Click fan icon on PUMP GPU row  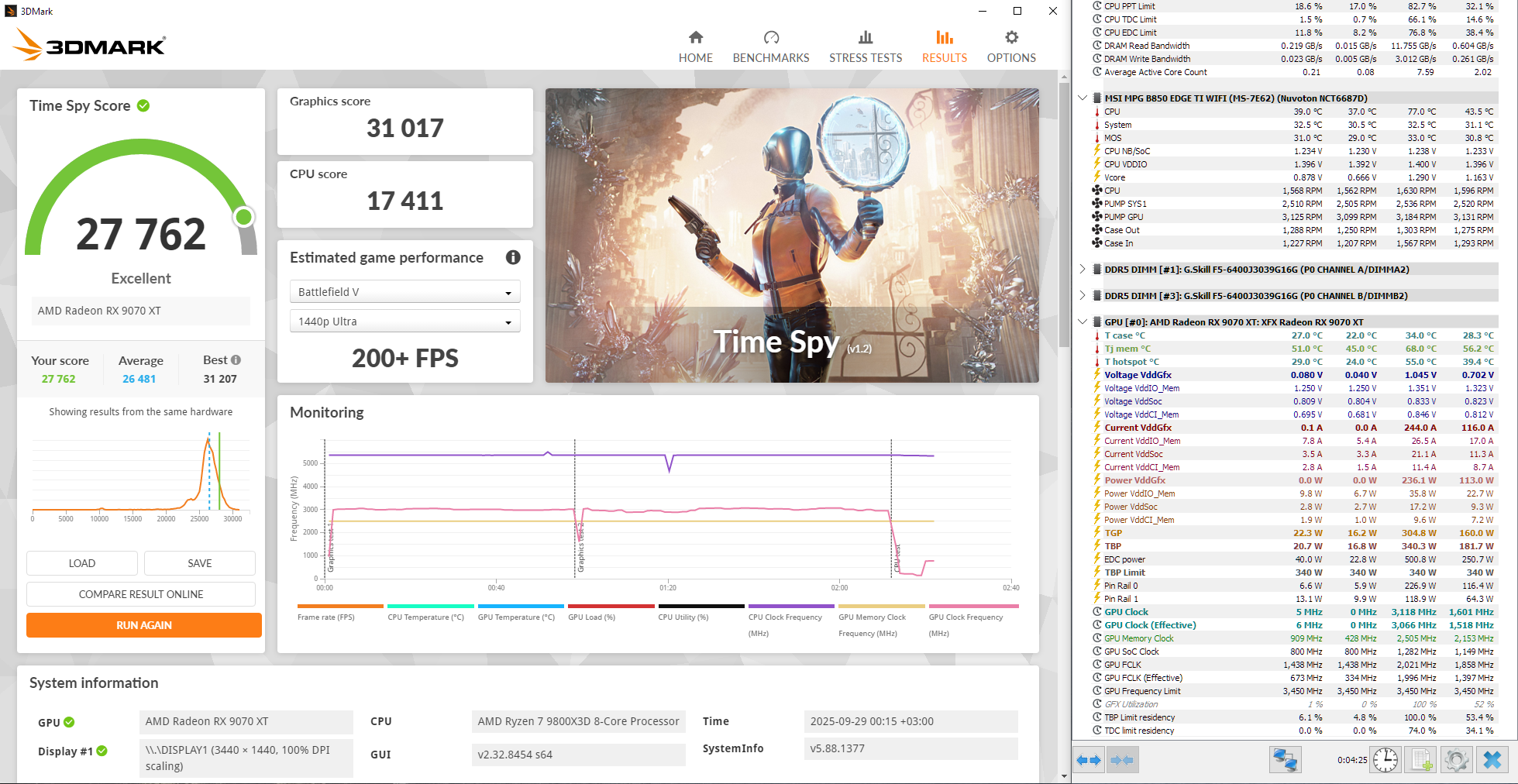1097,217
